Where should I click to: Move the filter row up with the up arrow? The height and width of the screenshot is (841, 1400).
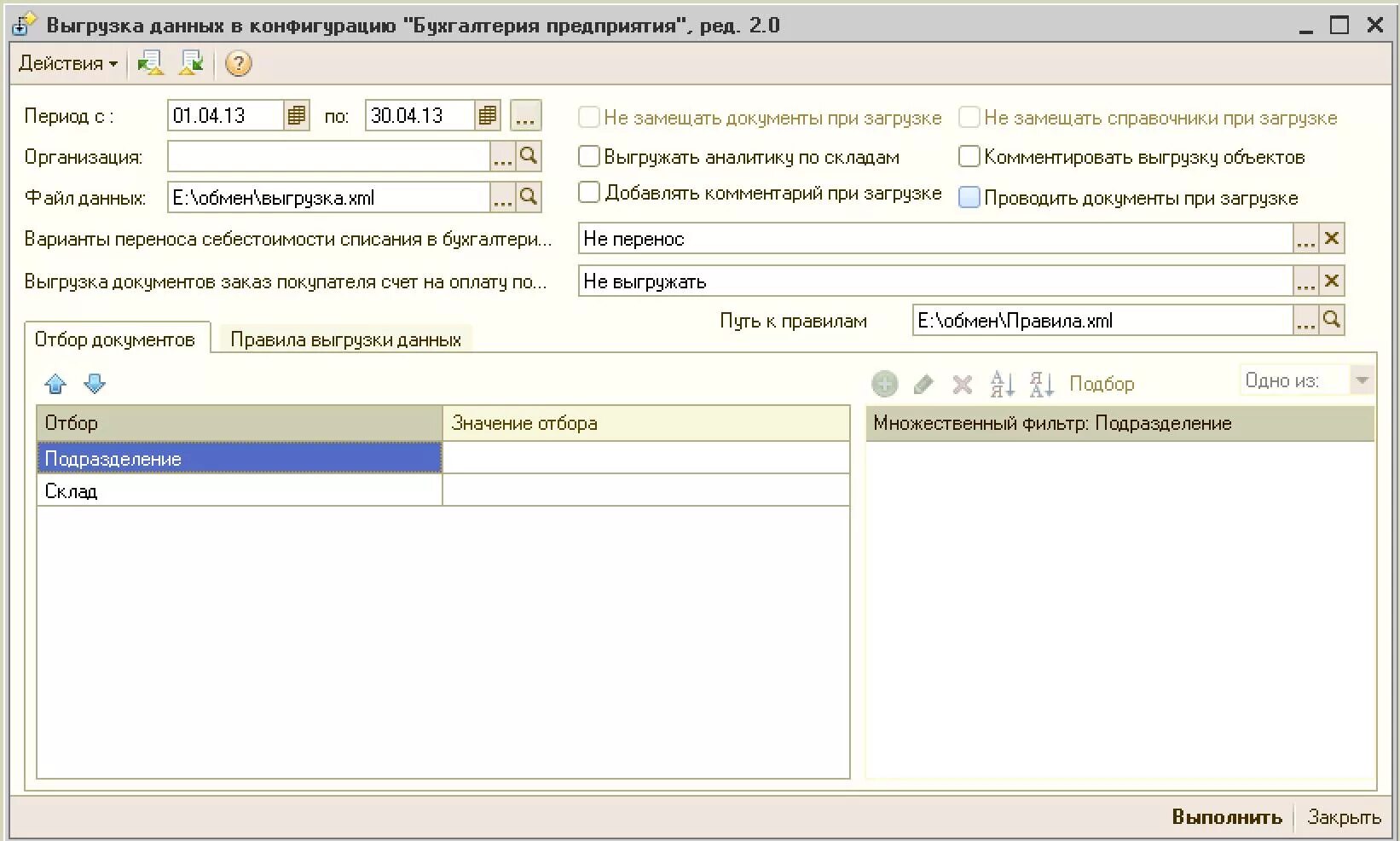55,384
